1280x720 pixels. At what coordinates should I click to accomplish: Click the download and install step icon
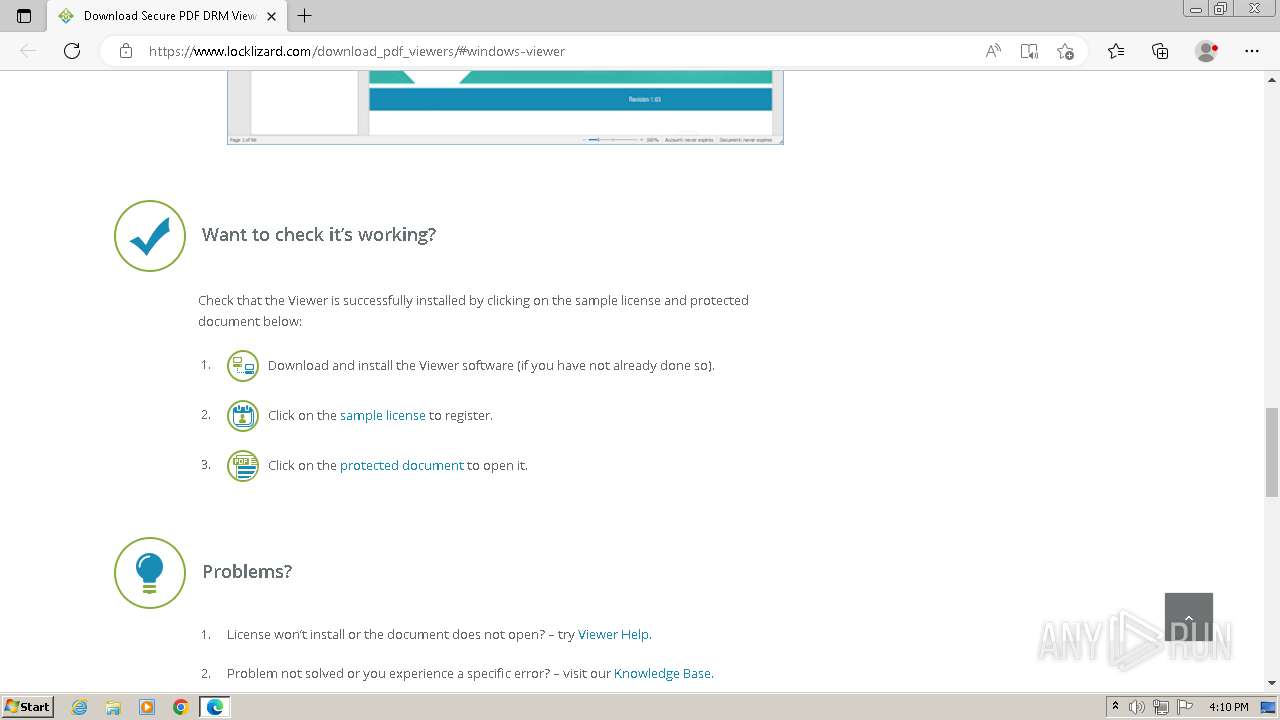(x=243, y=366)
